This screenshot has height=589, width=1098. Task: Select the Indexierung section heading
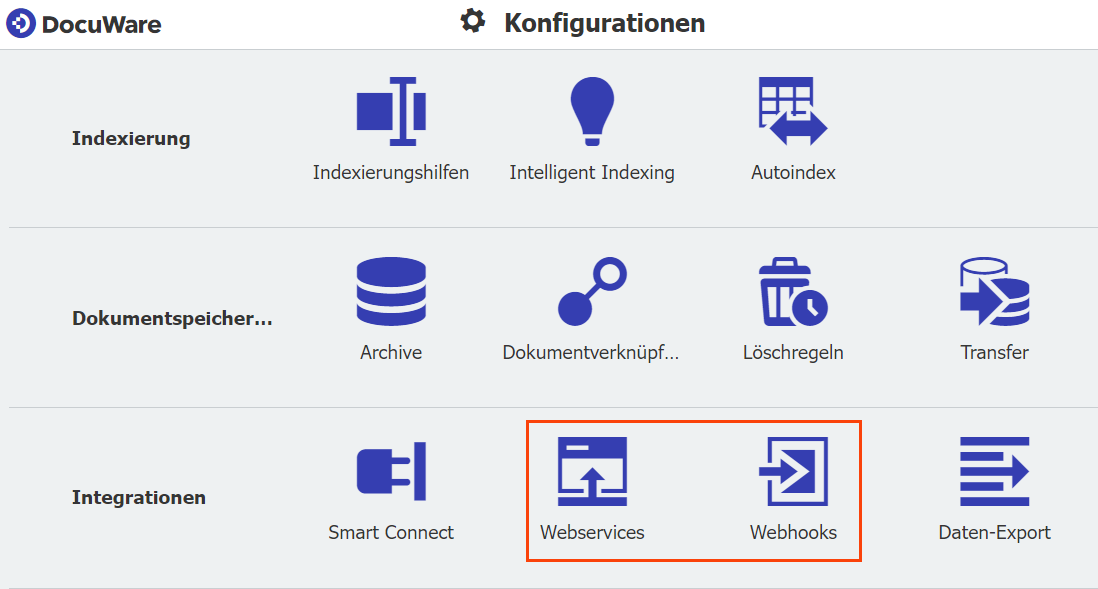[131, 138]
